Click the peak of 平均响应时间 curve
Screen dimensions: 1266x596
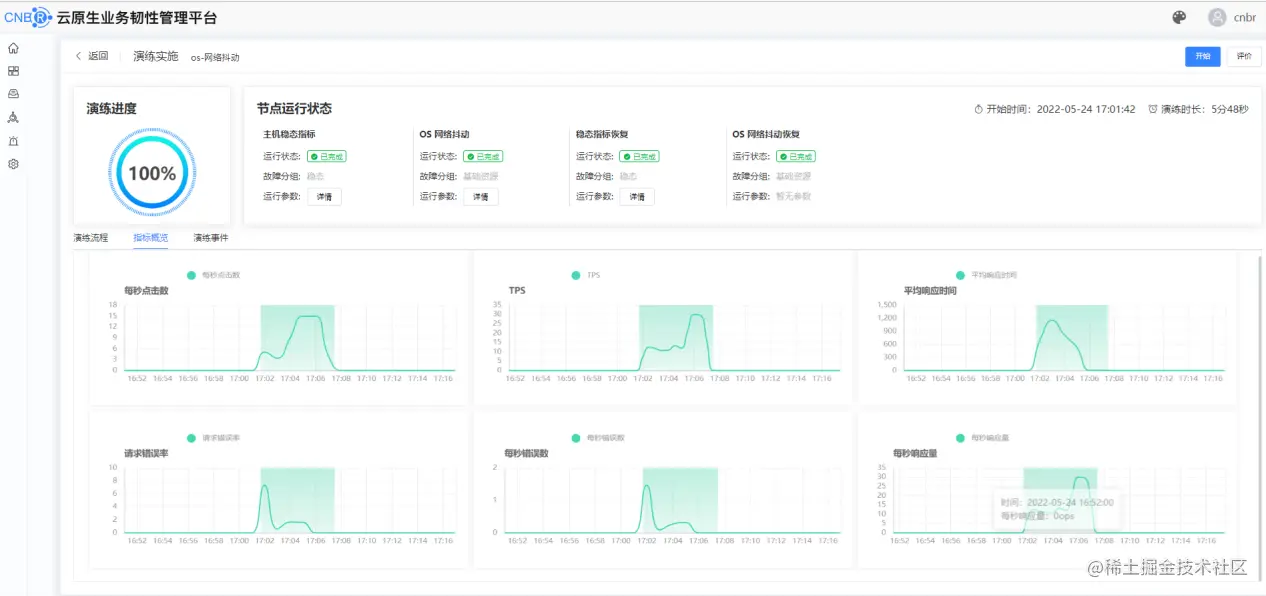[x=1051, y=320]
